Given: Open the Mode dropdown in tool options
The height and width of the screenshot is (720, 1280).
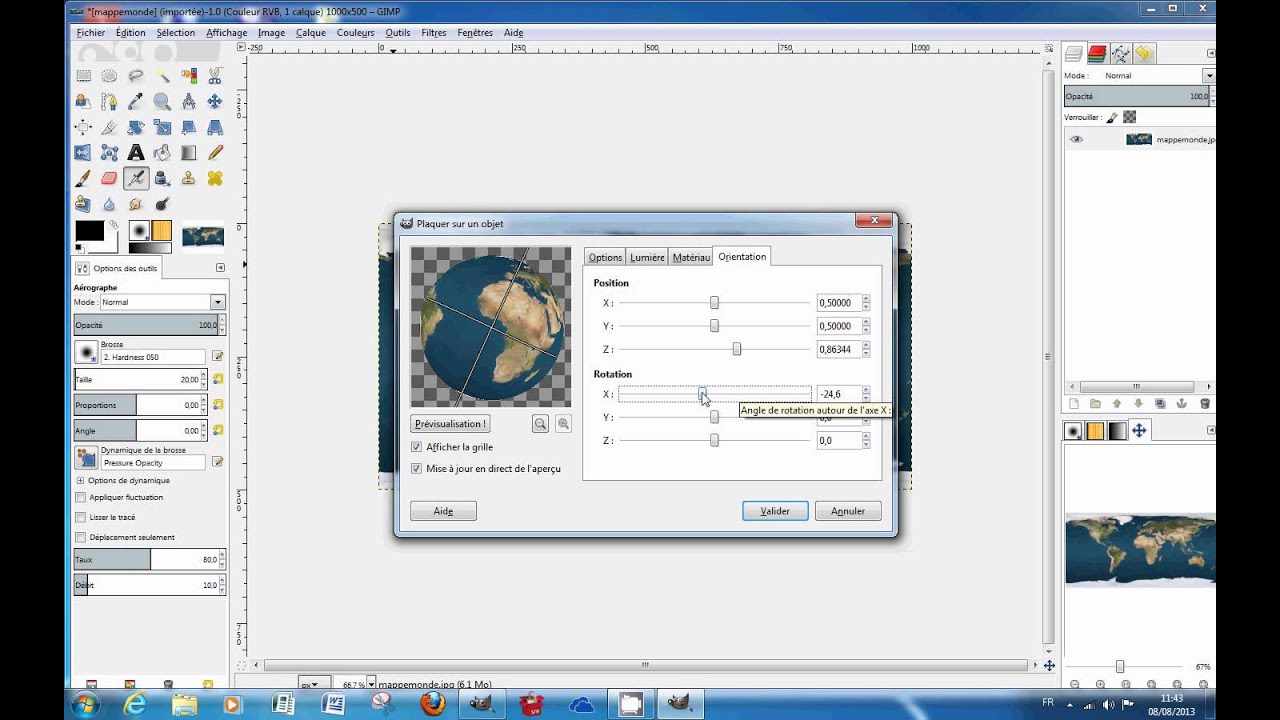Looking at the screenshot, I should [163, 302].
